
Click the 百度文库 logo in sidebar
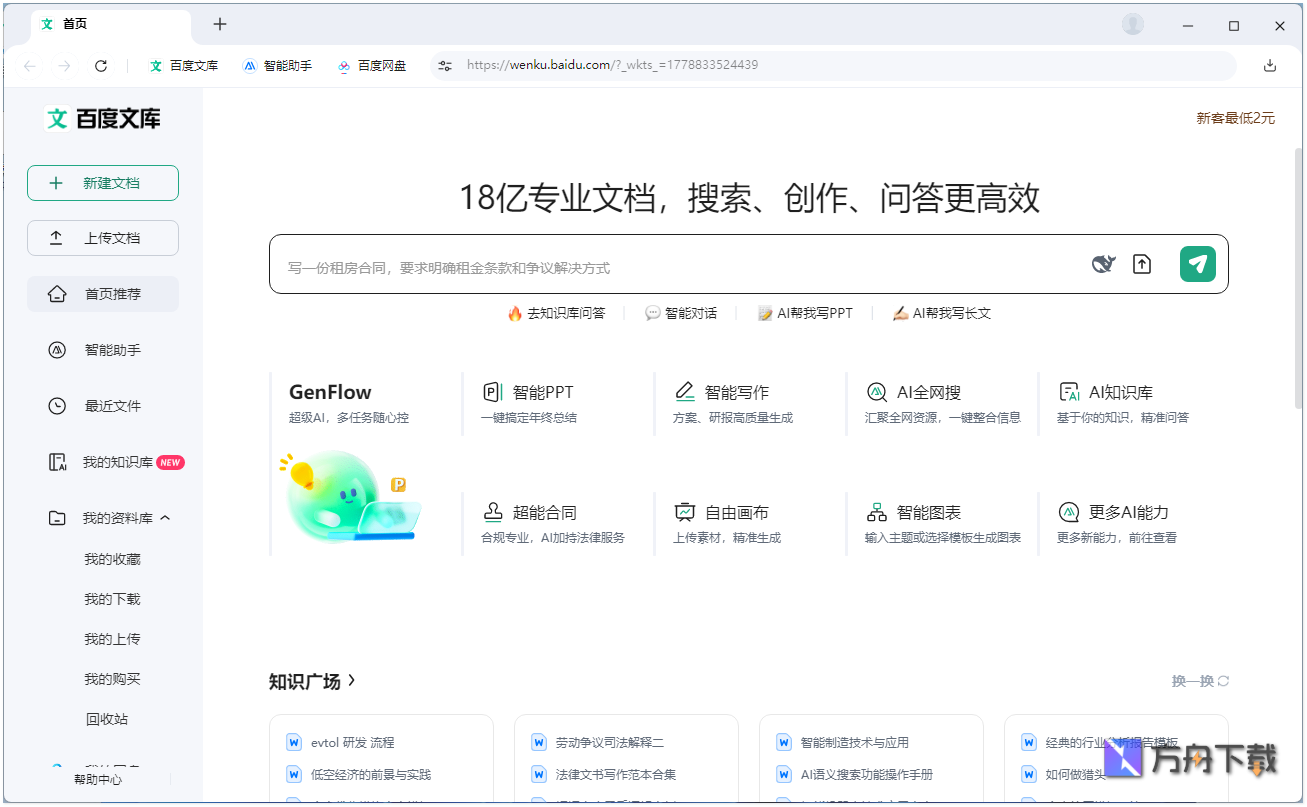[104, 119]
